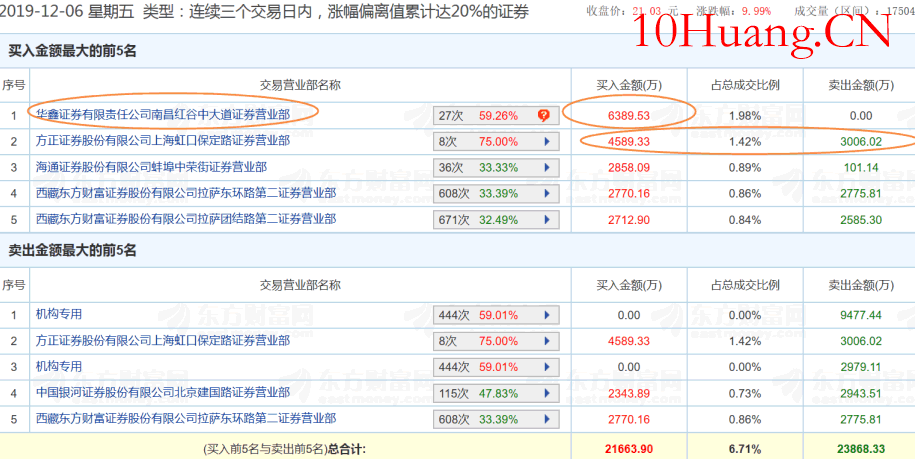
Task: Select buy amount 2712.90
Action: pos(628,220)
